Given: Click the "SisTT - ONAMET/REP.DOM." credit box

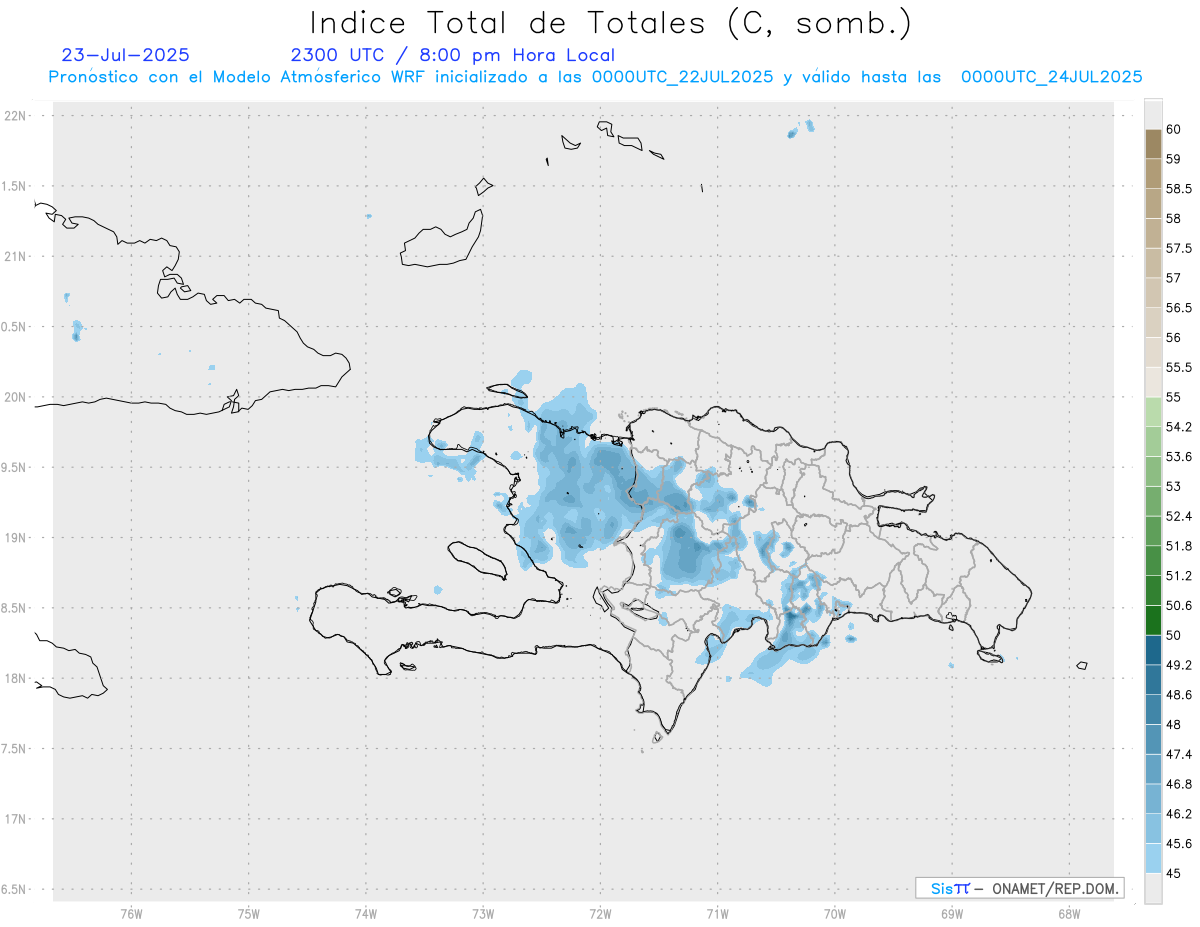Looking at the screenshot, I should pos(1019,888).
